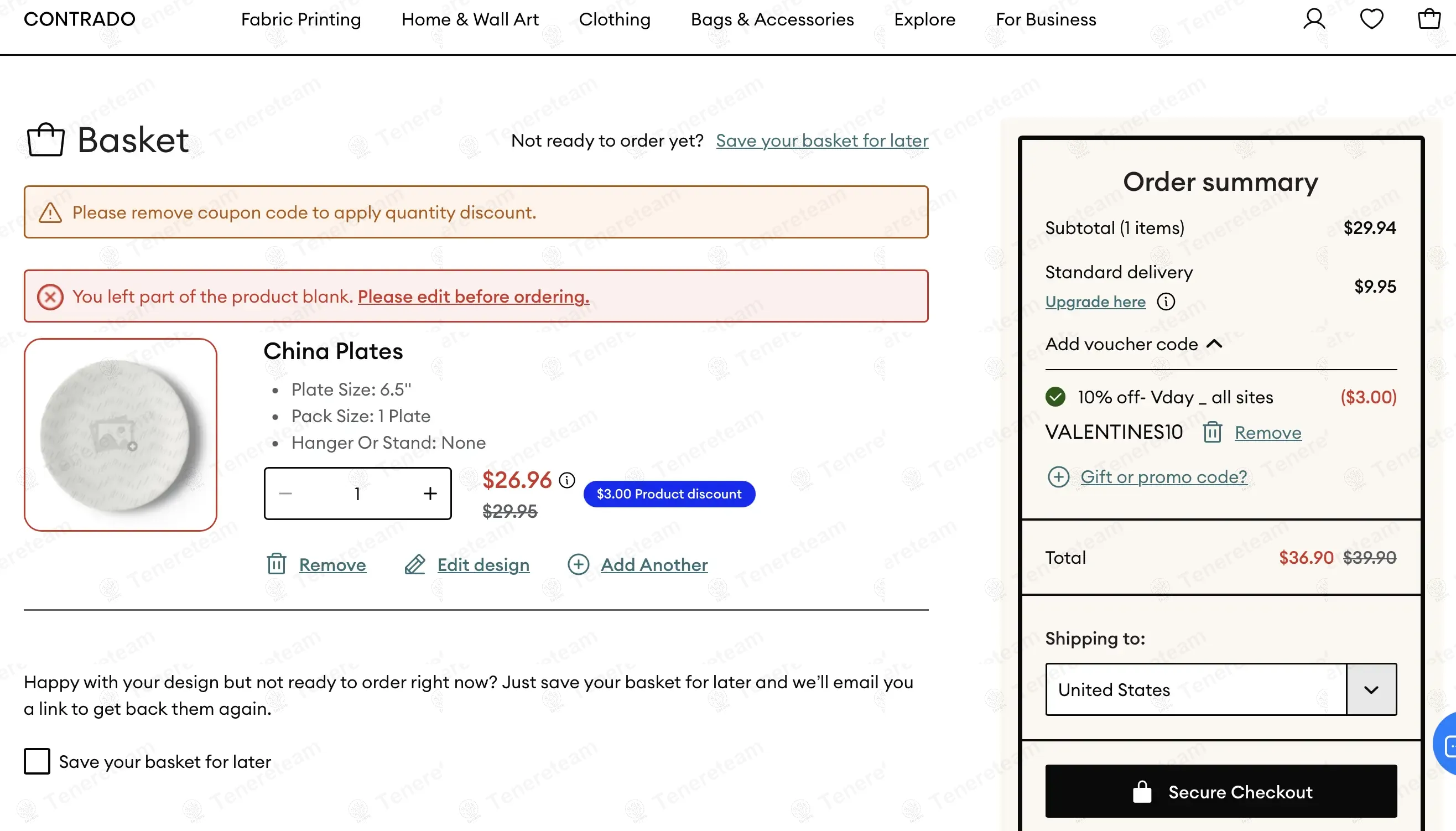Click plus circle icon beside Gift or promo code
This screenshot has width=1456, height=831.
click(1058, 476)
